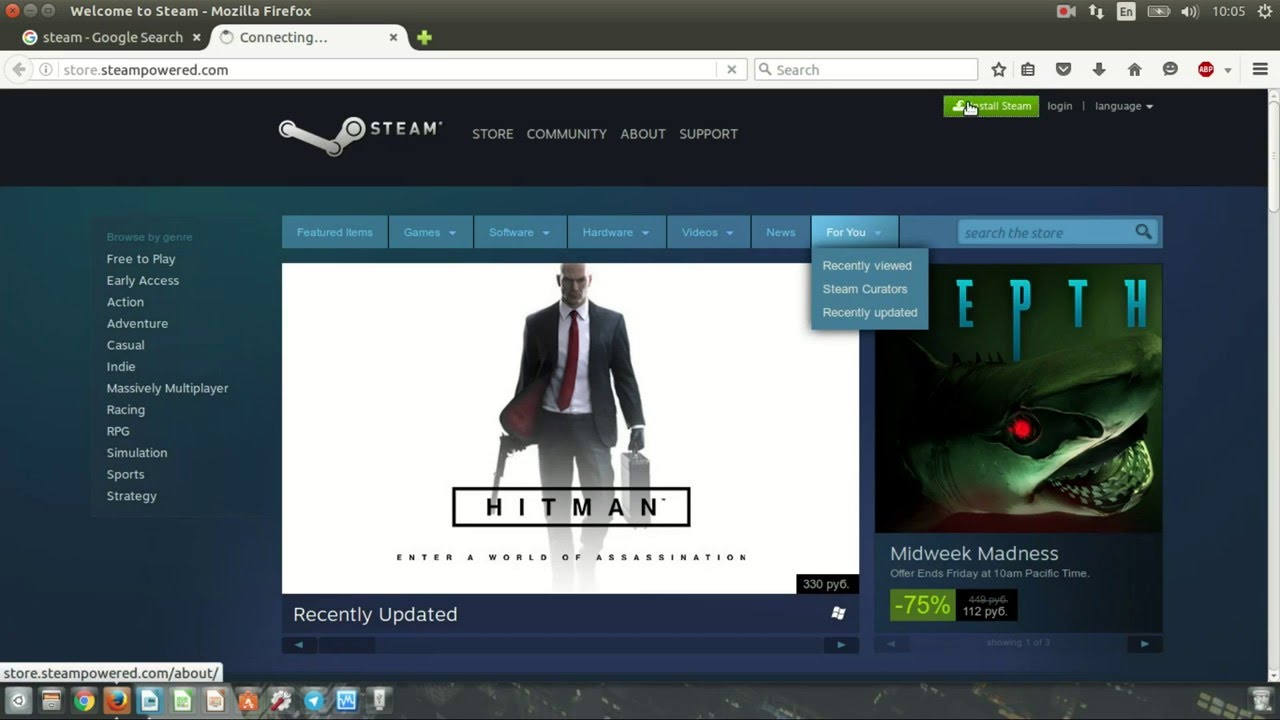The width and height of the screenshot is (1280, 720).
Task: Stop loading with the X in the address bar
Action: click(731, 70)
